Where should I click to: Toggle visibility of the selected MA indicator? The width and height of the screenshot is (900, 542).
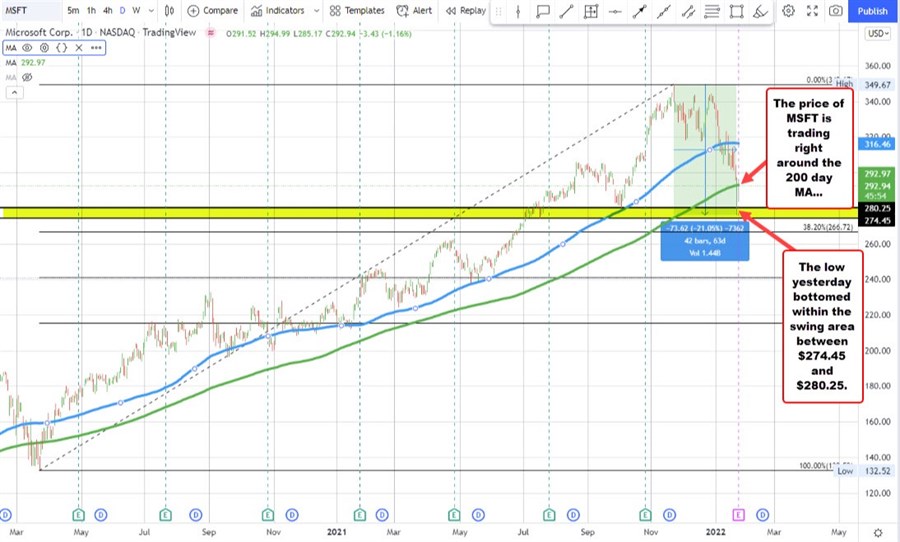pos(26,47)
